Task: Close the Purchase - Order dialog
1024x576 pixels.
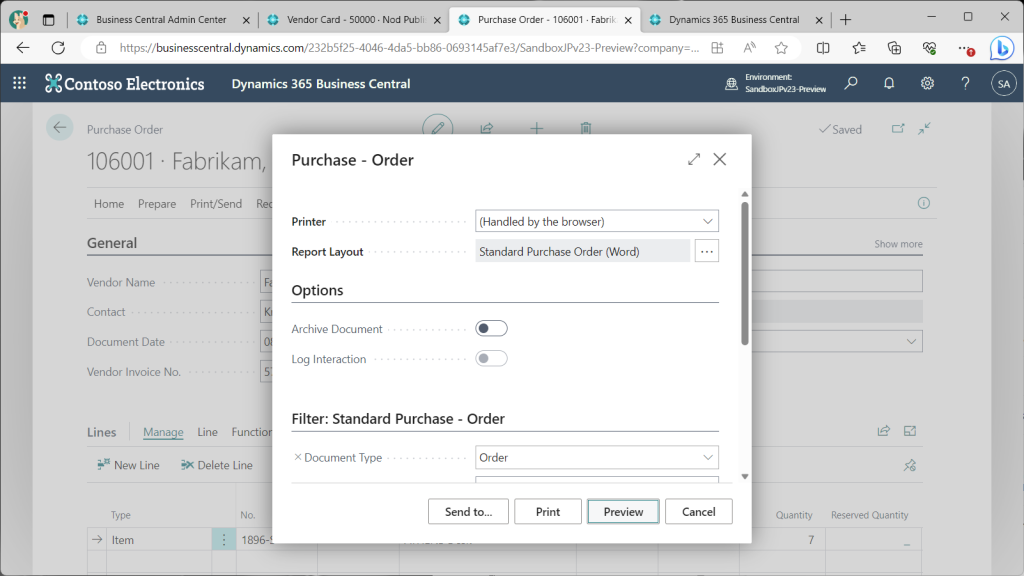Action: 720,159
